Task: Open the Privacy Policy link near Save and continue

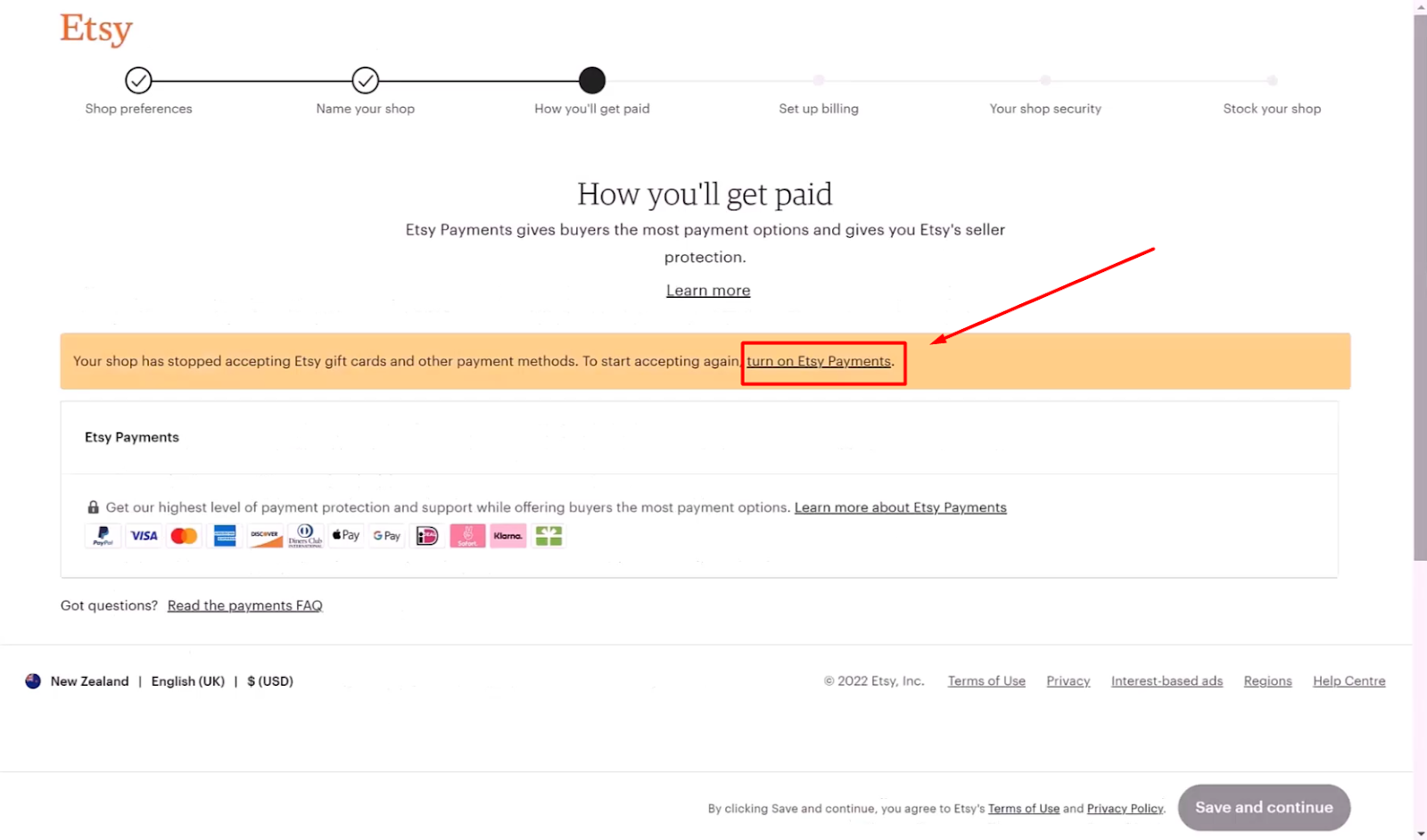Action: point(1126,809)
